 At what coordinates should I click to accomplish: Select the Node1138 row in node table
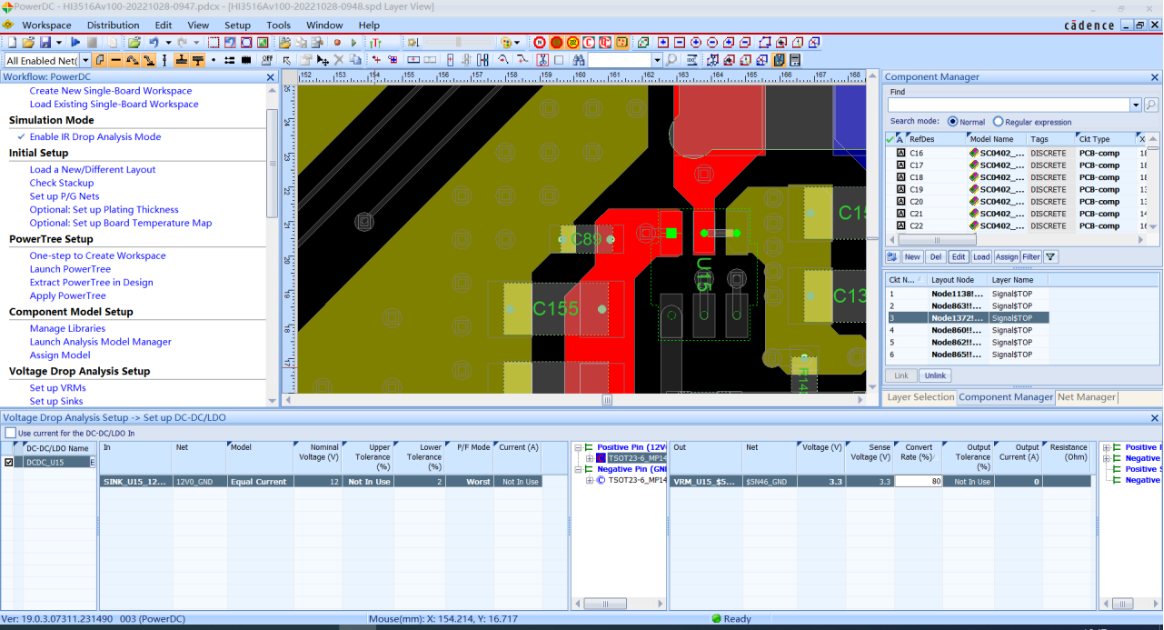click(x=967, y=294)
